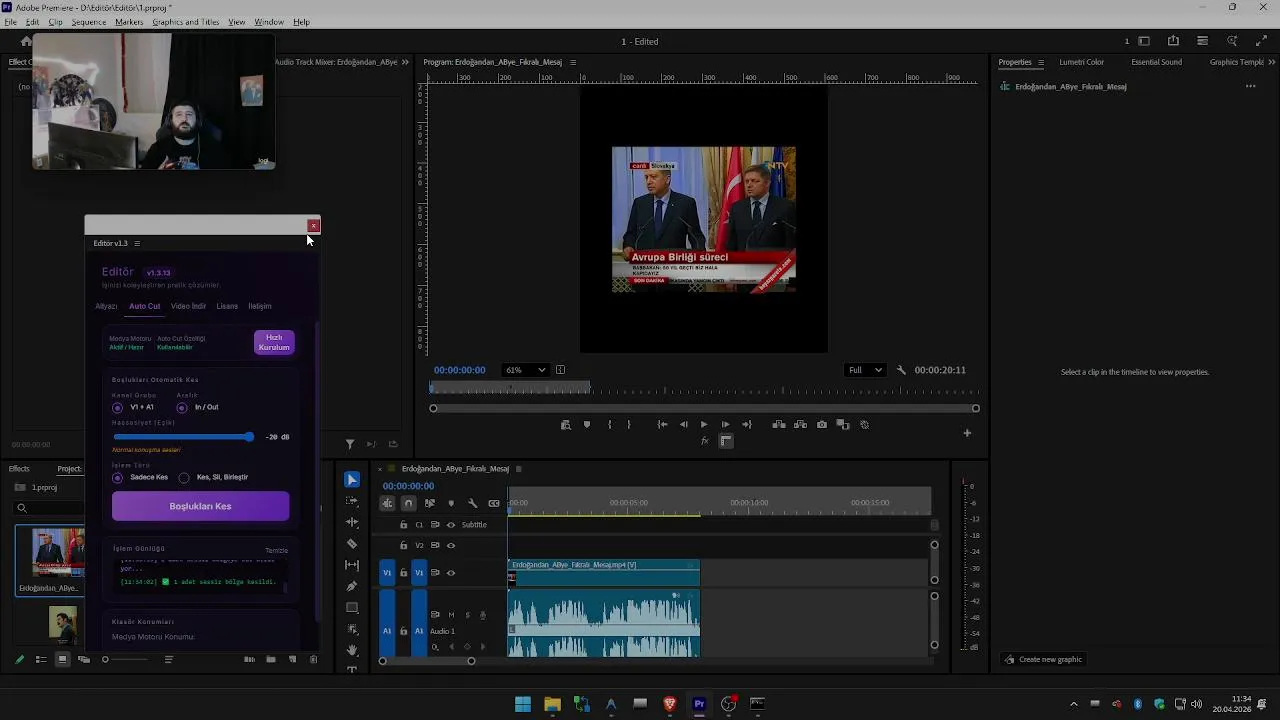Image resolution: width=1280 pixels, height=720 pixels.
Task: Switch to Video İndir tab
Action: tap(188, 306)
